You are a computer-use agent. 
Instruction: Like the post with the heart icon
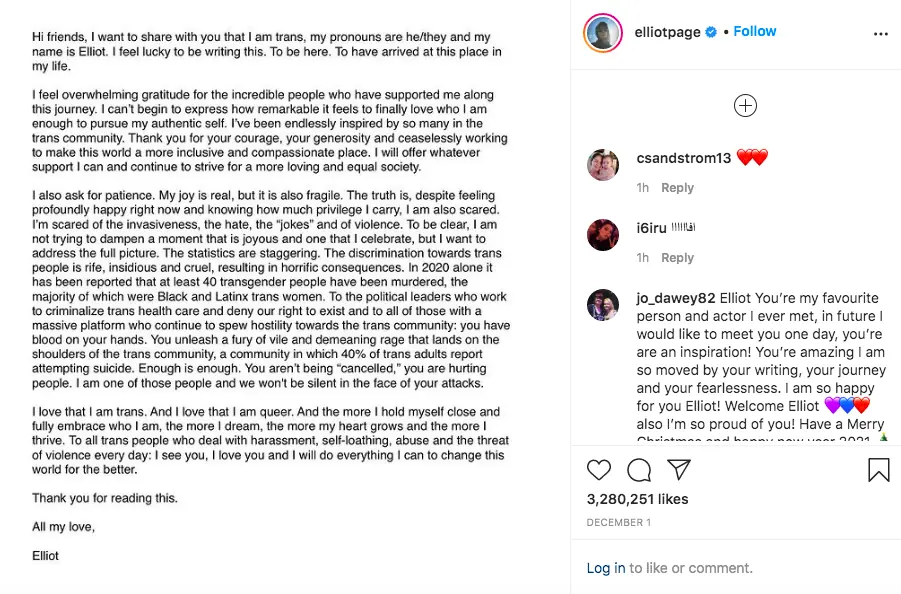click(x=598, y=470)
